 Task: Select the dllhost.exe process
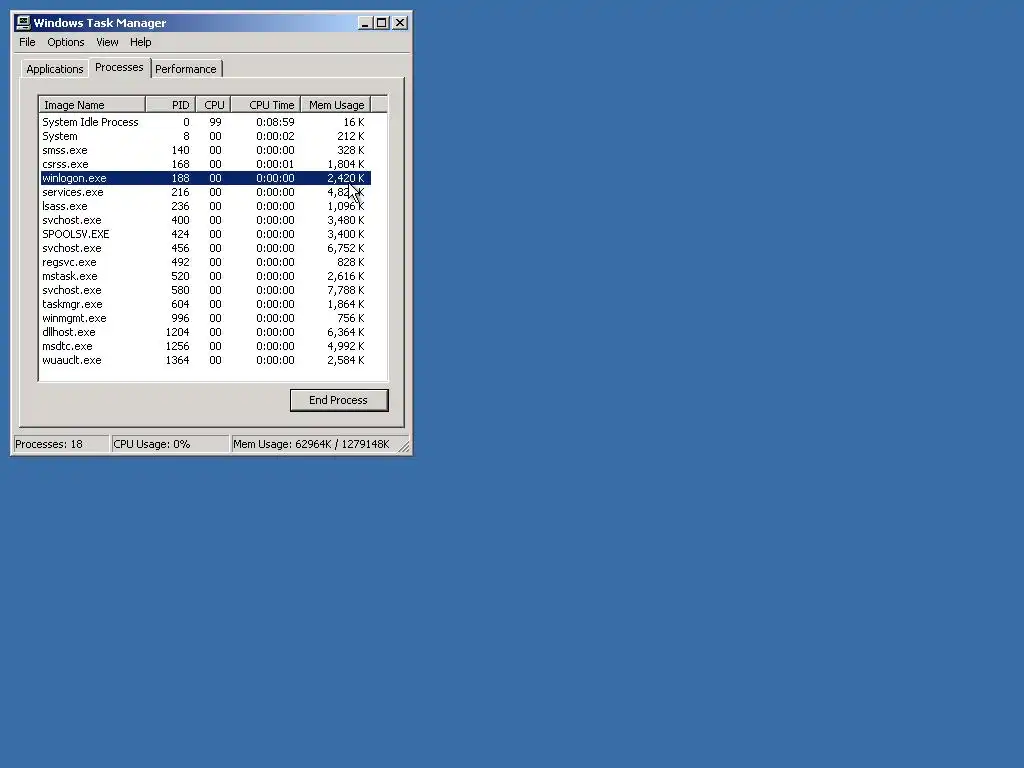[x=205, y=332]
